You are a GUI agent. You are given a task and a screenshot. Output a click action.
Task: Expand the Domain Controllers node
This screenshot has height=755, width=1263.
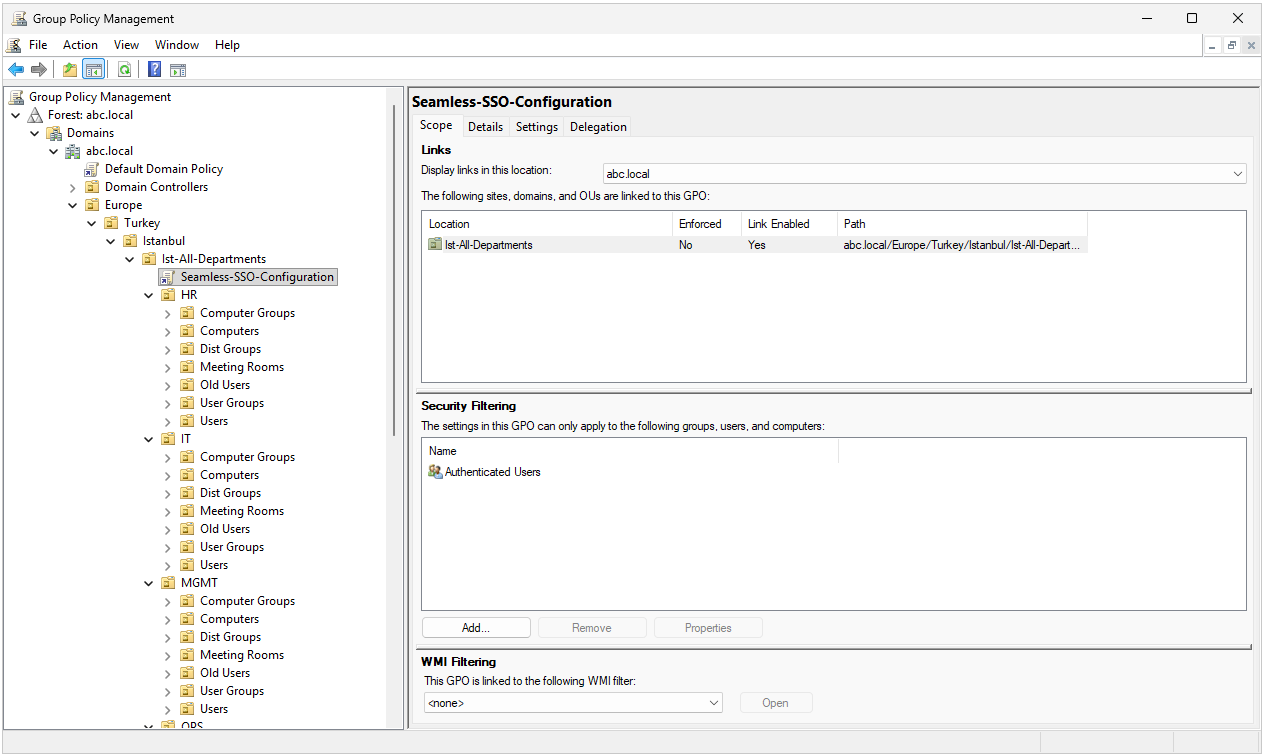73,187
